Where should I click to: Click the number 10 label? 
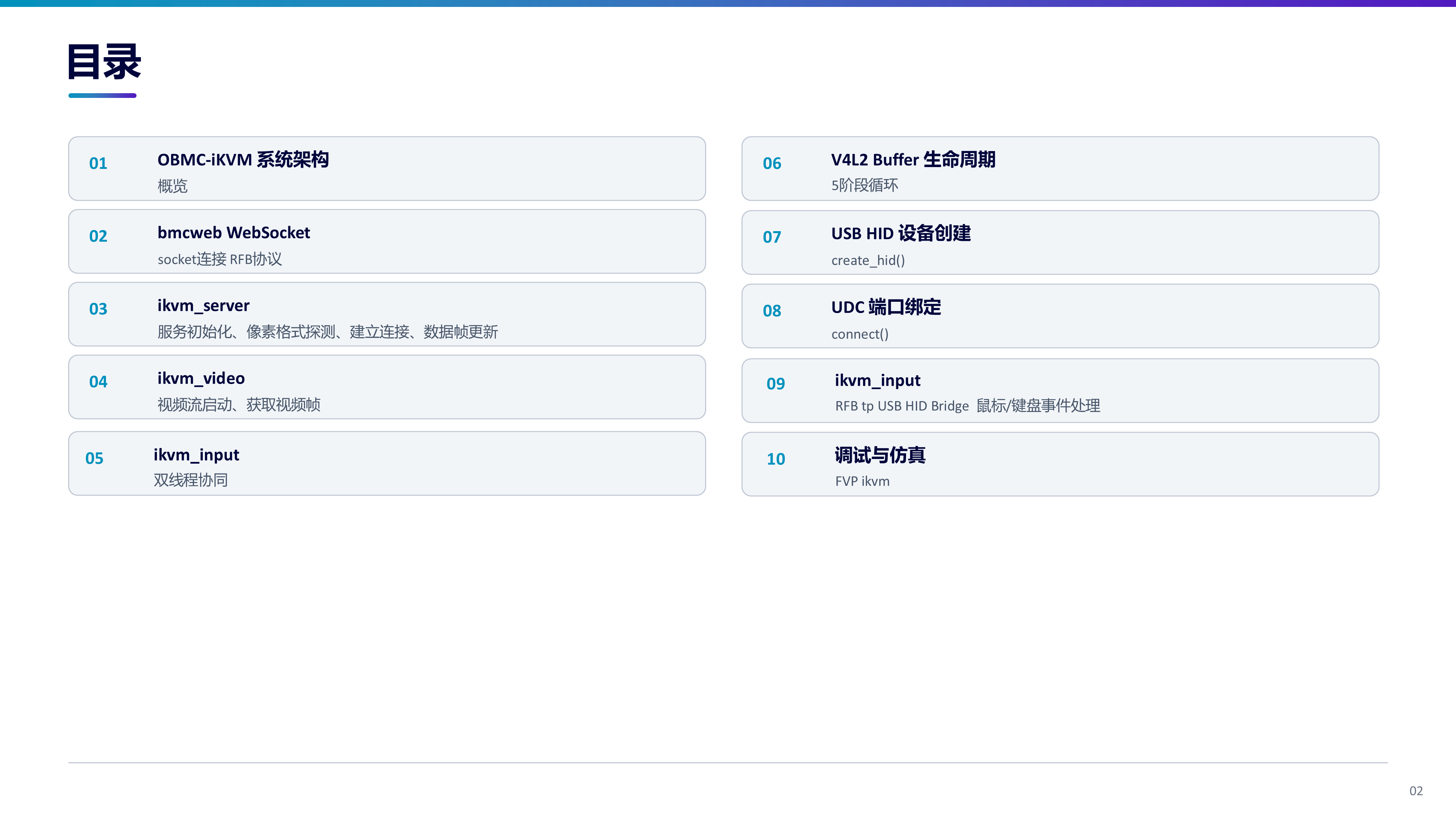tap(775, 459)
